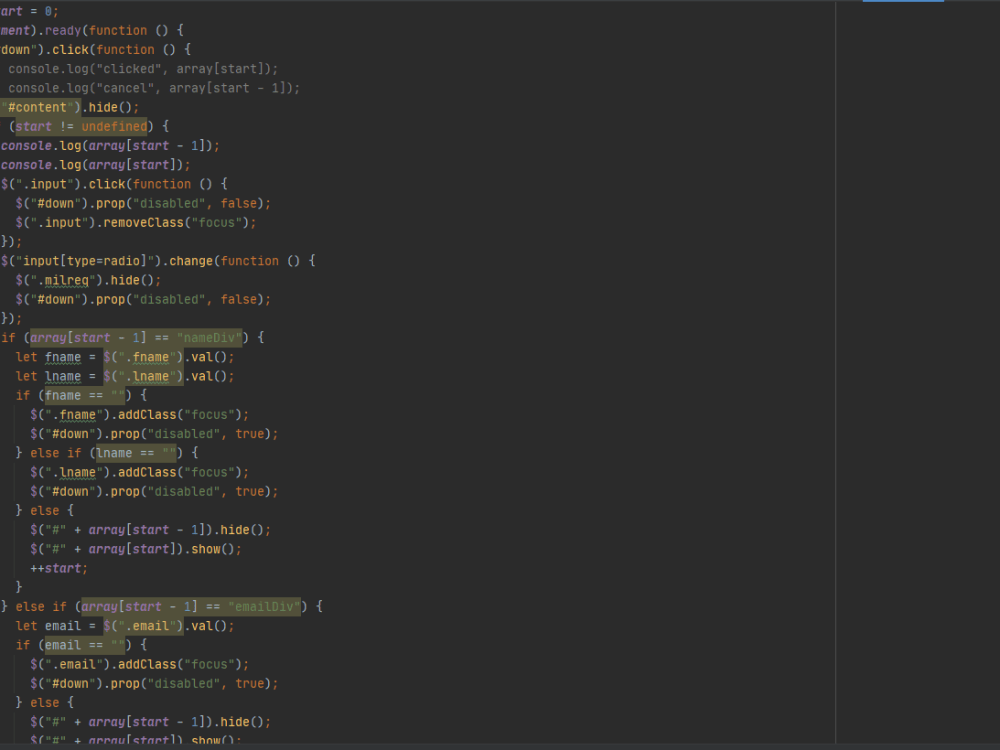The width and height of the screenshot is (1000, 750).
Task: Click the 'console.log(array[start]);' line
Action: pos(96,165)
